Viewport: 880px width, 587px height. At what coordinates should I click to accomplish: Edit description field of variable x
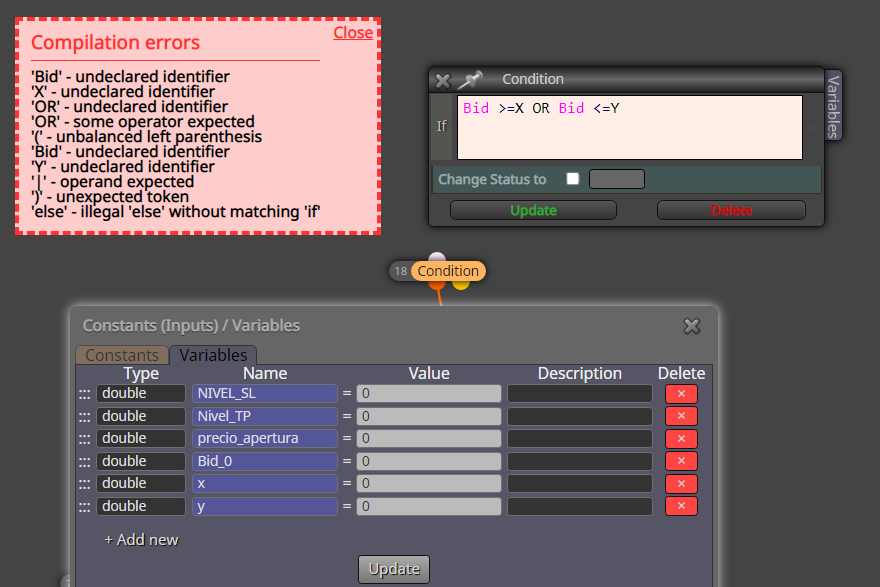pyautogui.click(x=580, y=483)
